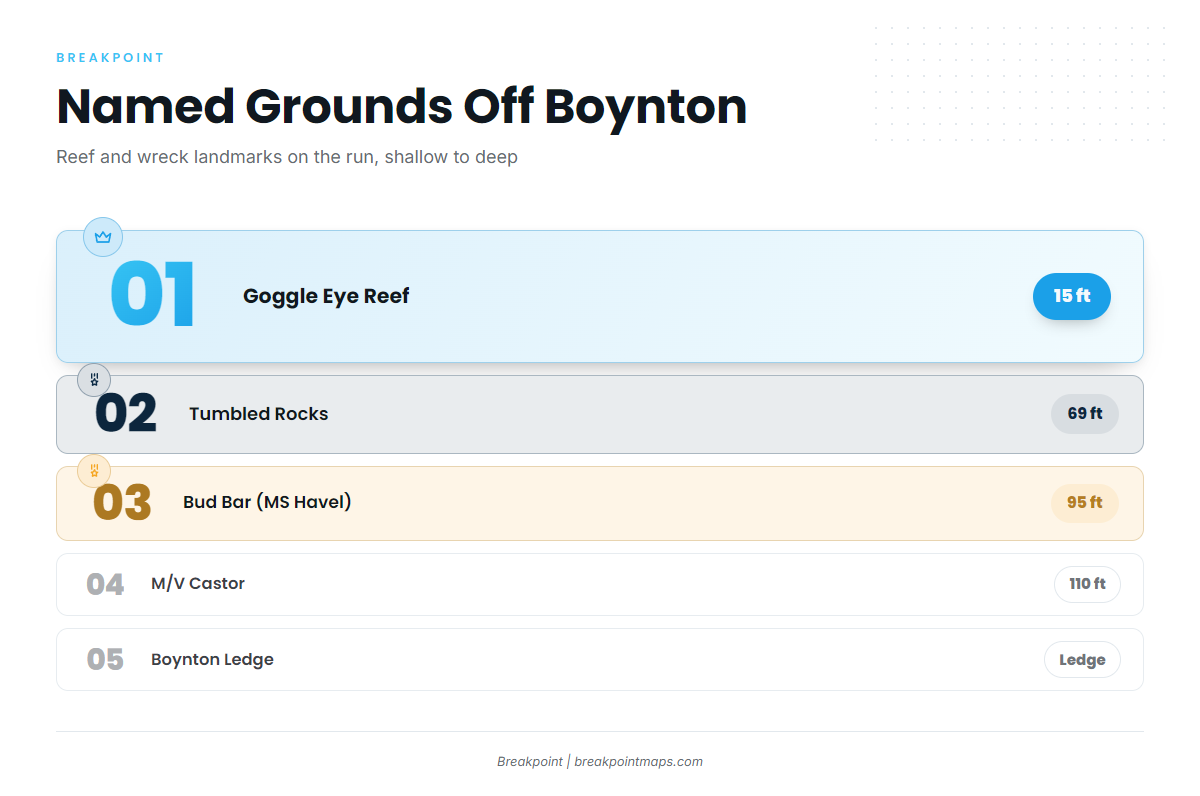Select the "15 ft" depth pill
This screenshot has width=1200, height=796.
(x=1072, y=296)
